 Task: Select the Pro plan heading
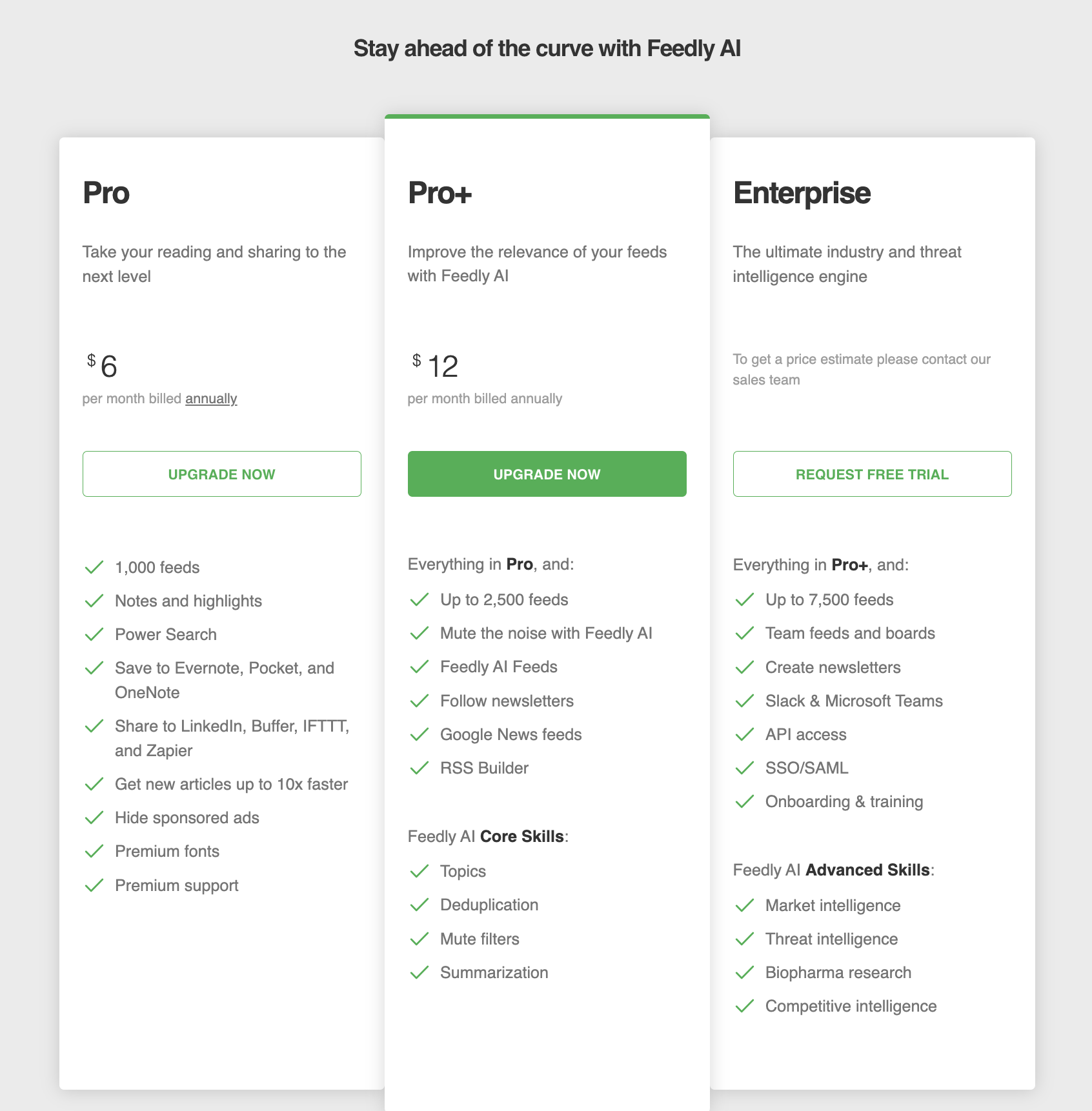(106, 193)
